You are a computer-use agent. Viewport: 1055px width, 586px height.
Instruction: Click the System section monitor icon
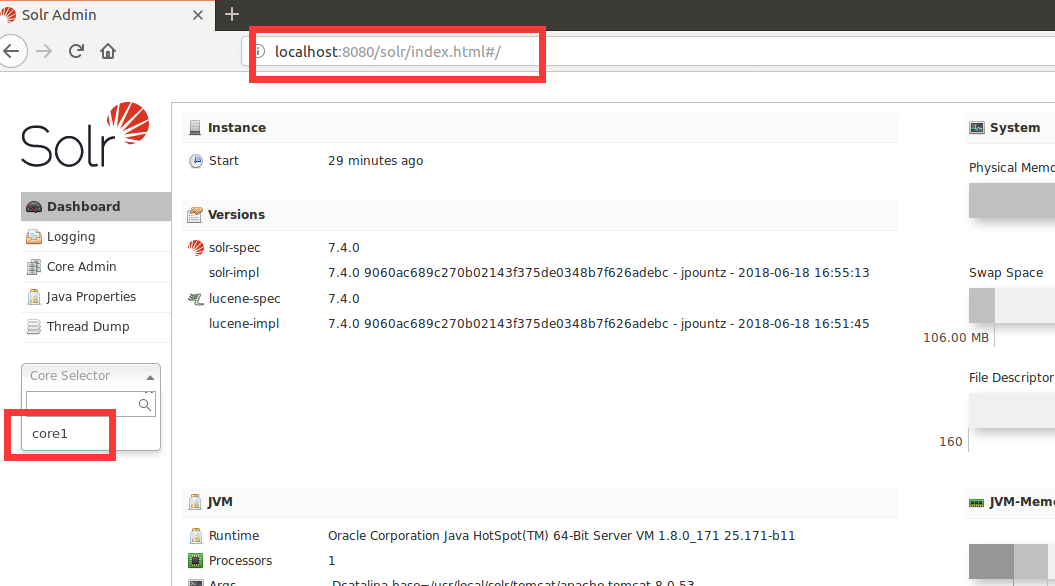[977, 128]
